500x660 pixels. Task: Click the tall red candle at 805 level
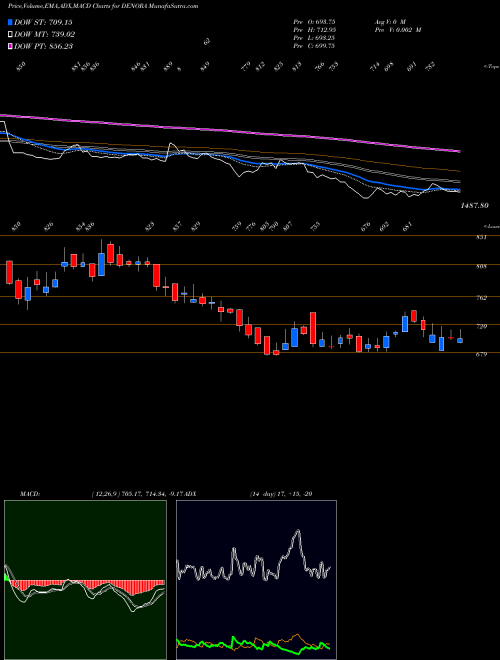click(156, 275)
